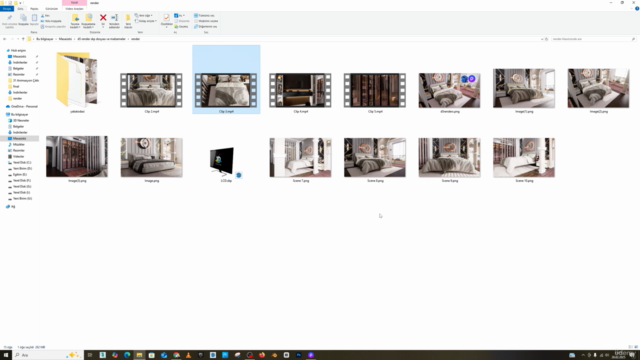The height and width of the screenshot is (360, 640).
Task: Open Kolay erişim (Easy access) dropdown
Action: coord(146,21)
